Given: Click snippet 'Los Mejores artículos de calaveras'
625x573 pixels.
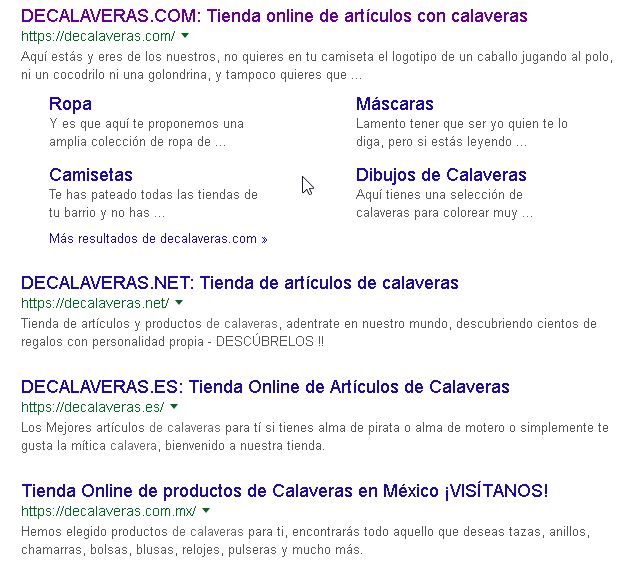Looking at the screenshot, I should click(x=315, y=437).
